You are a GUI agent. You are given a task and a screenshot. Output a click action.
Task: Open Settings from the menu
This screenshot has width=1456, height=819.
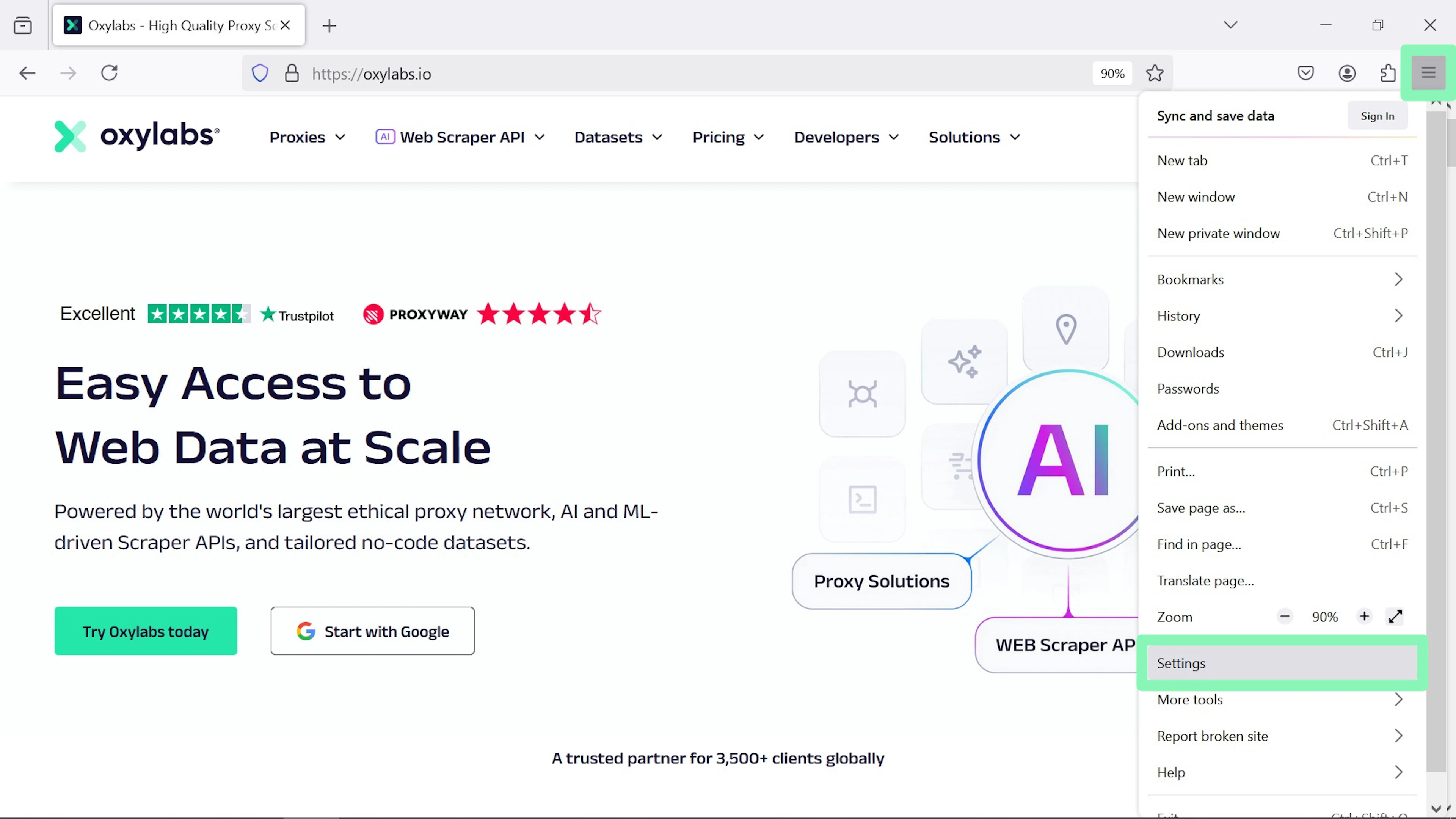[x=1282, y=663]
